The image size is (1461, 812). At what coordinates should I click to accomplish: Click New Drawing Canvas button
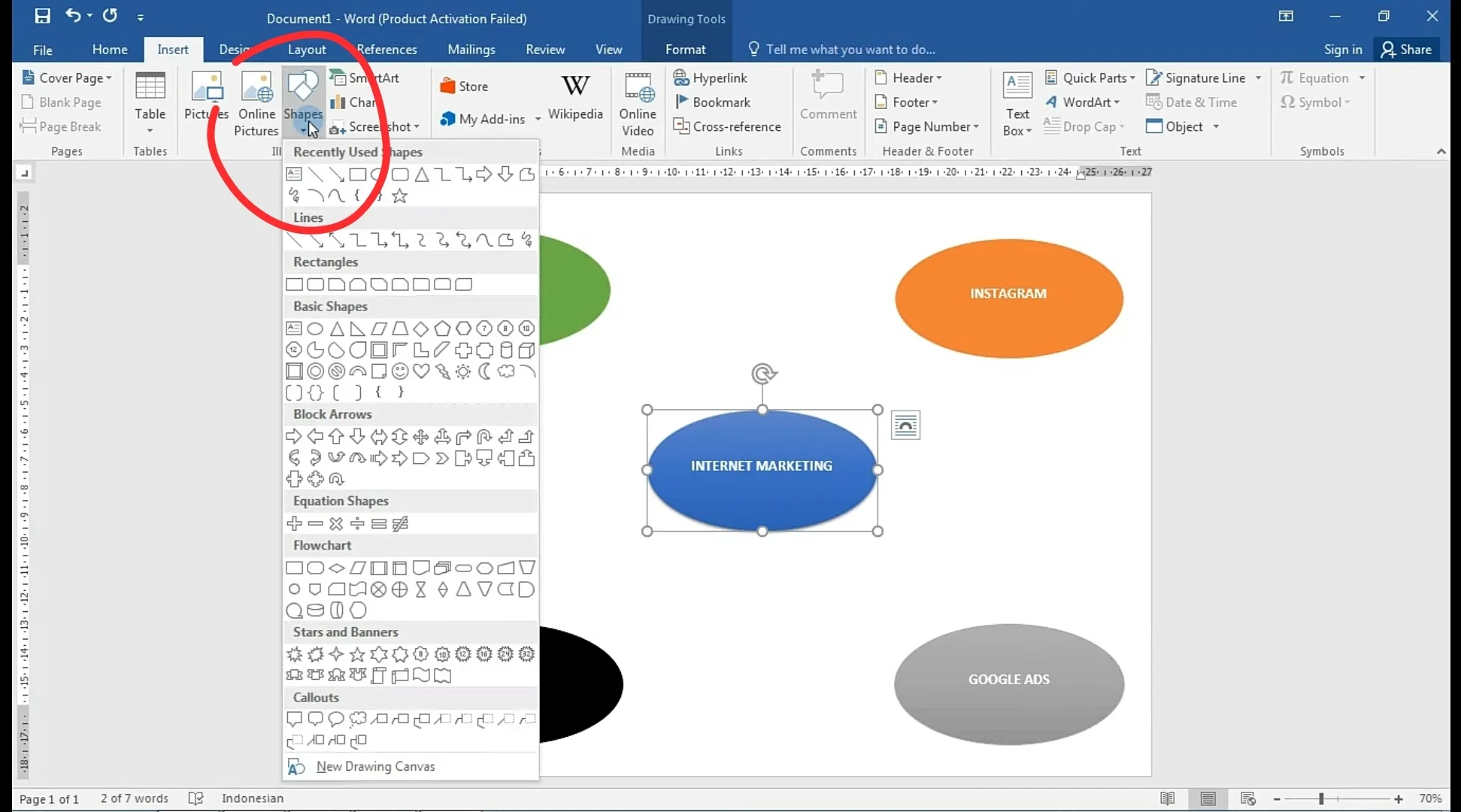click(x=375, y=766)
